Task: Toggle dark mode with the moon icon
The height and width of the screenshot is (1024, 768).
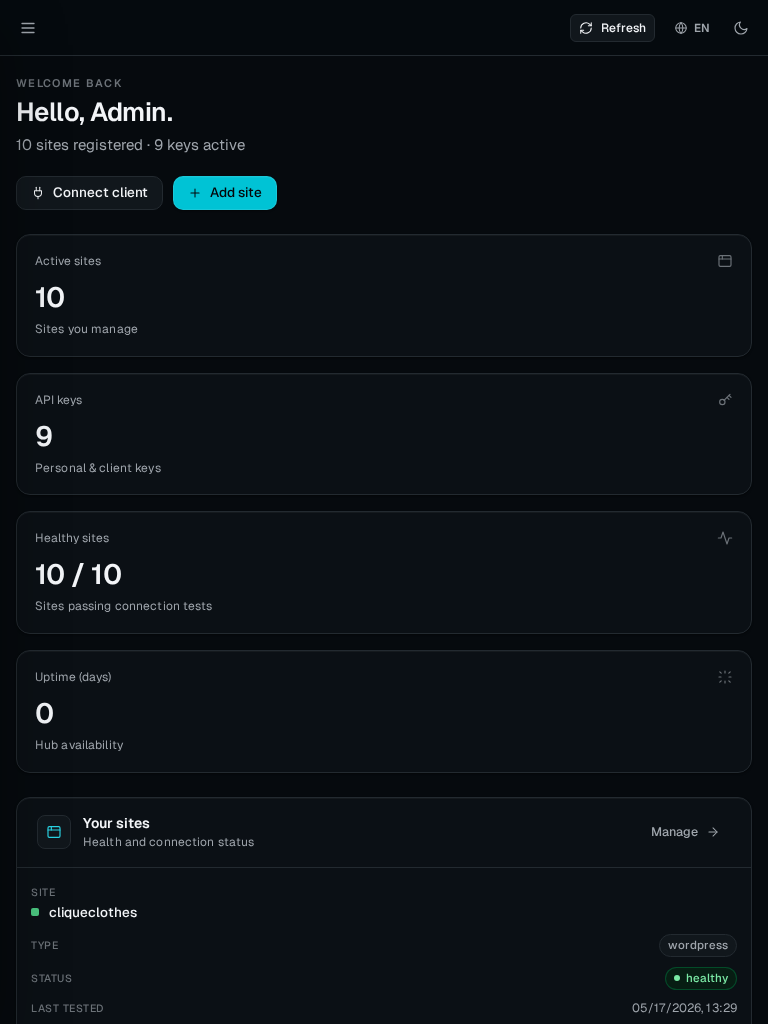Action: (x=741, y=28)
